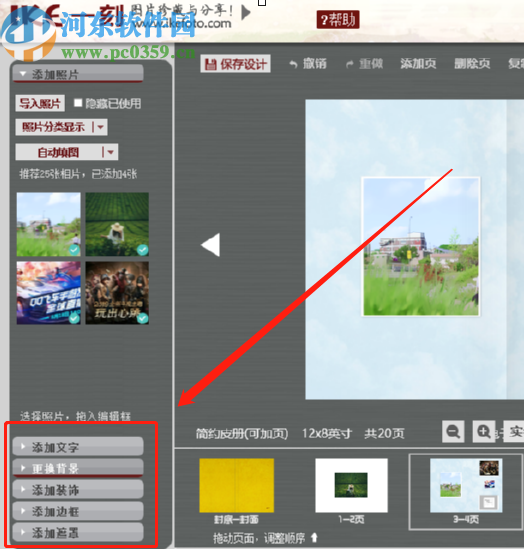Click the play arrow beside the slogan
The height and width of the screenshot is (549, 524).
pos(246,12)
